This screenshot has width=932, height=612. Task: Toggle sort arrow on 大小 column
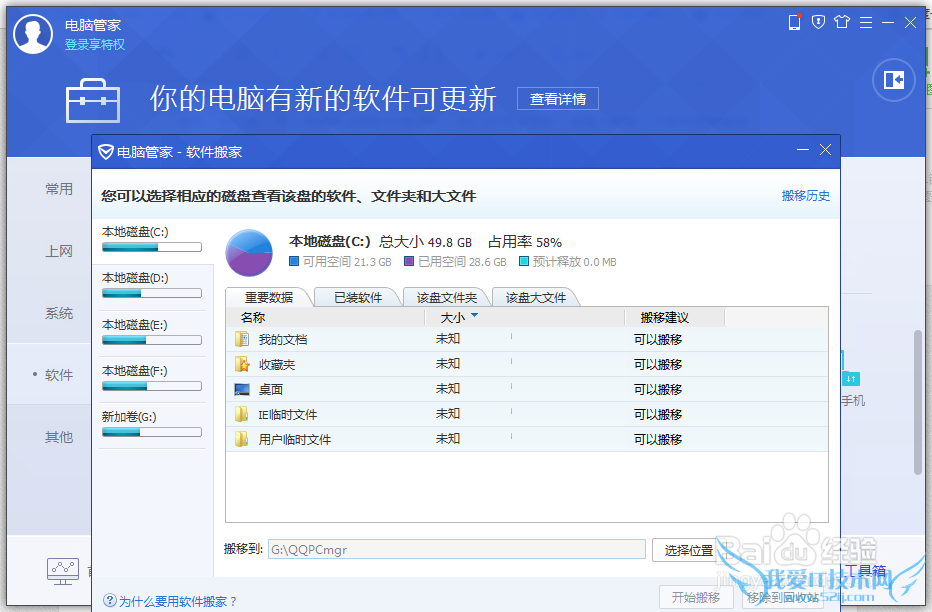pyautogui.click(x=474, y=316)
